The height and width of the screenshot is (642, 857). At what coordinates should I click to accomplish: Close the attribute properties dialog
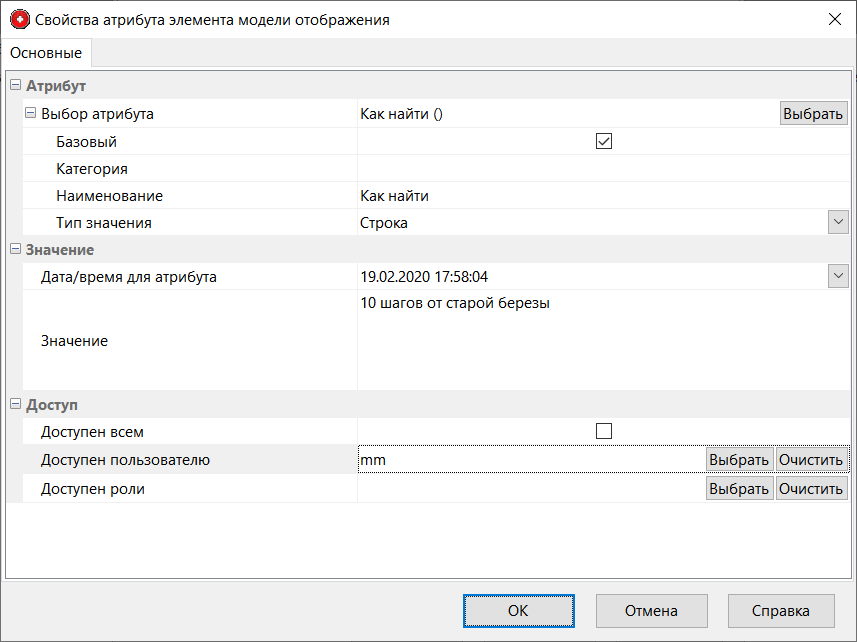tap(834, 19)
